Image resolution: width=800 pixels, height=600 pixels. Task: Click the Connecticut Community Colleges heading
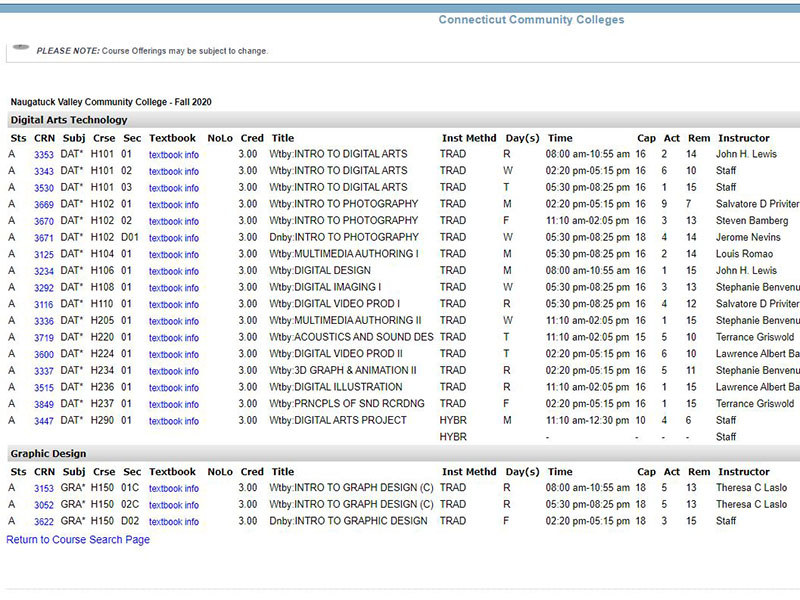pos(531,19)
